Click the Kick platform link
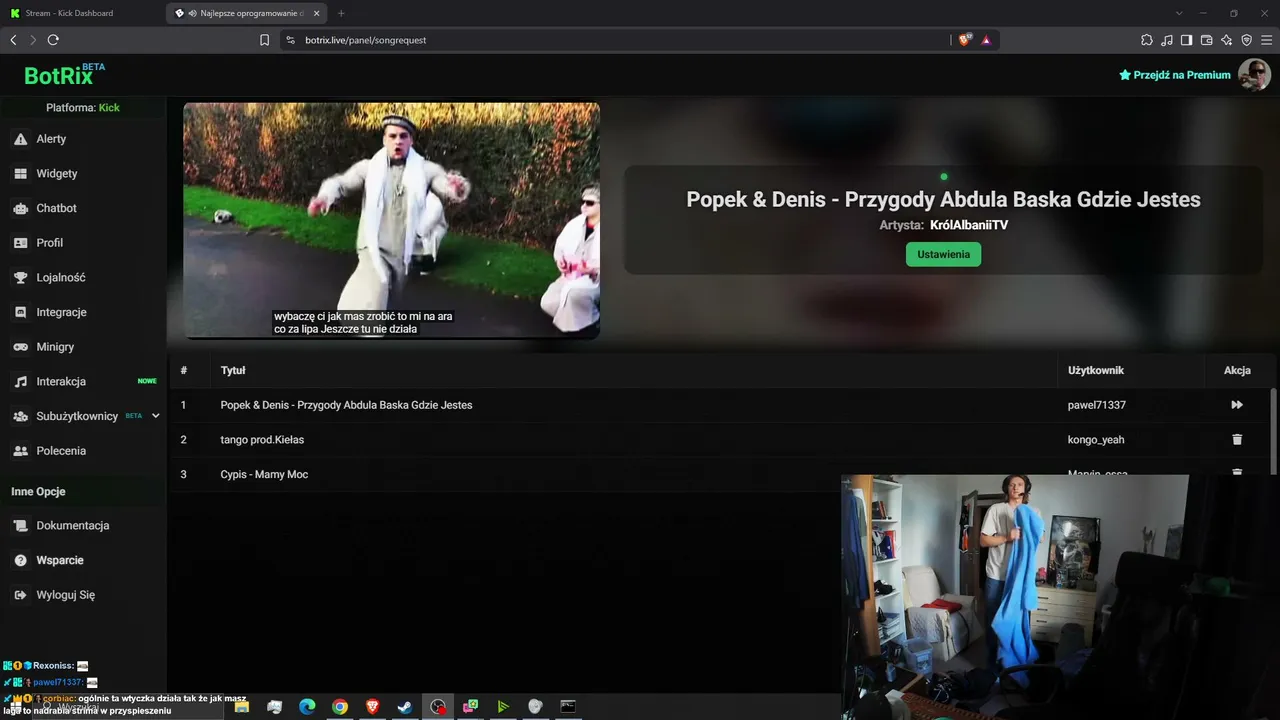 click(109, 107)
